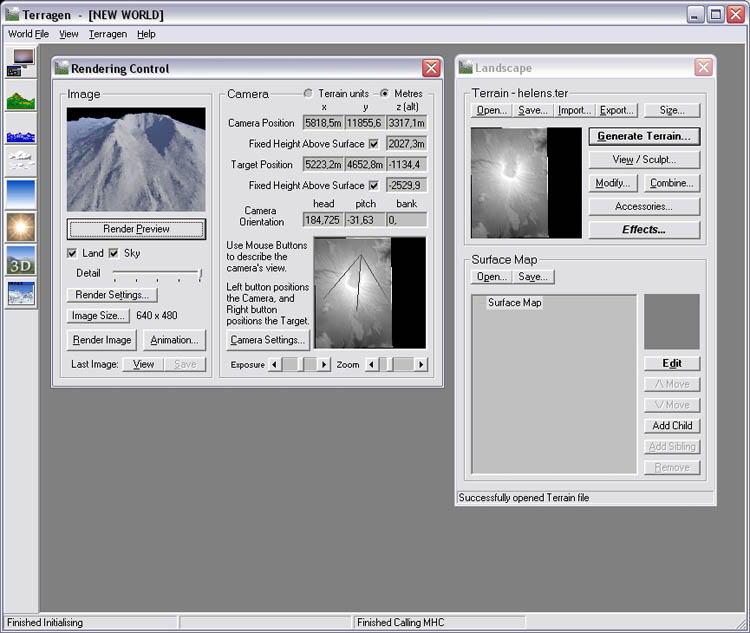Open the Cloudscape sidebar icon
750x633 pixels.
point(20,162)
